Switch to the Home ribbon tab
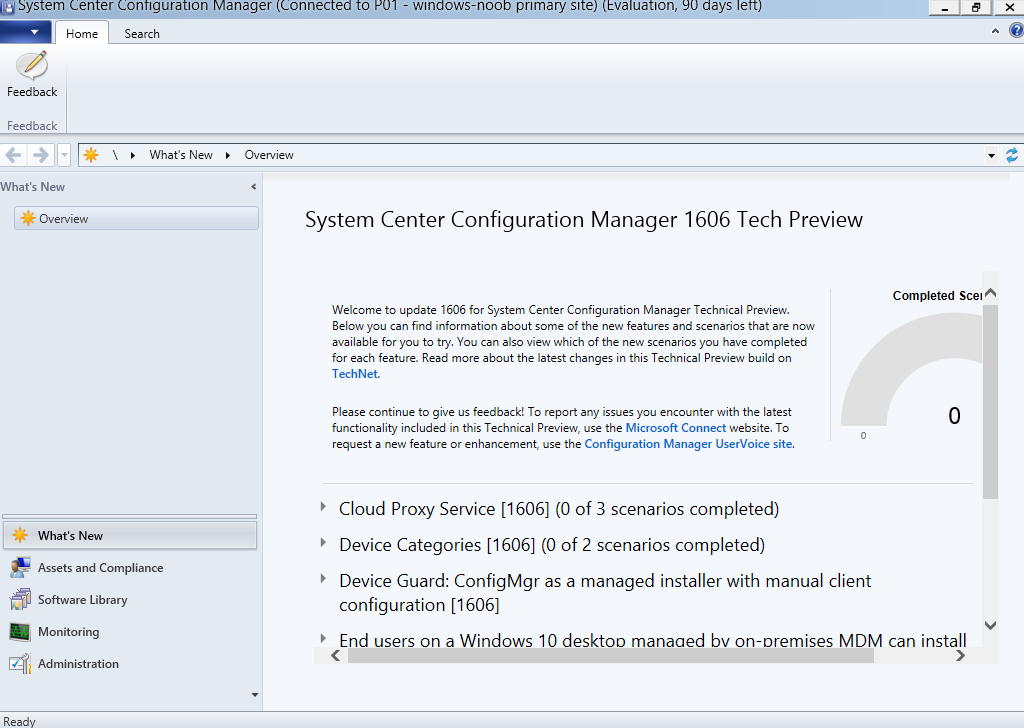 (x=82, y=33)
